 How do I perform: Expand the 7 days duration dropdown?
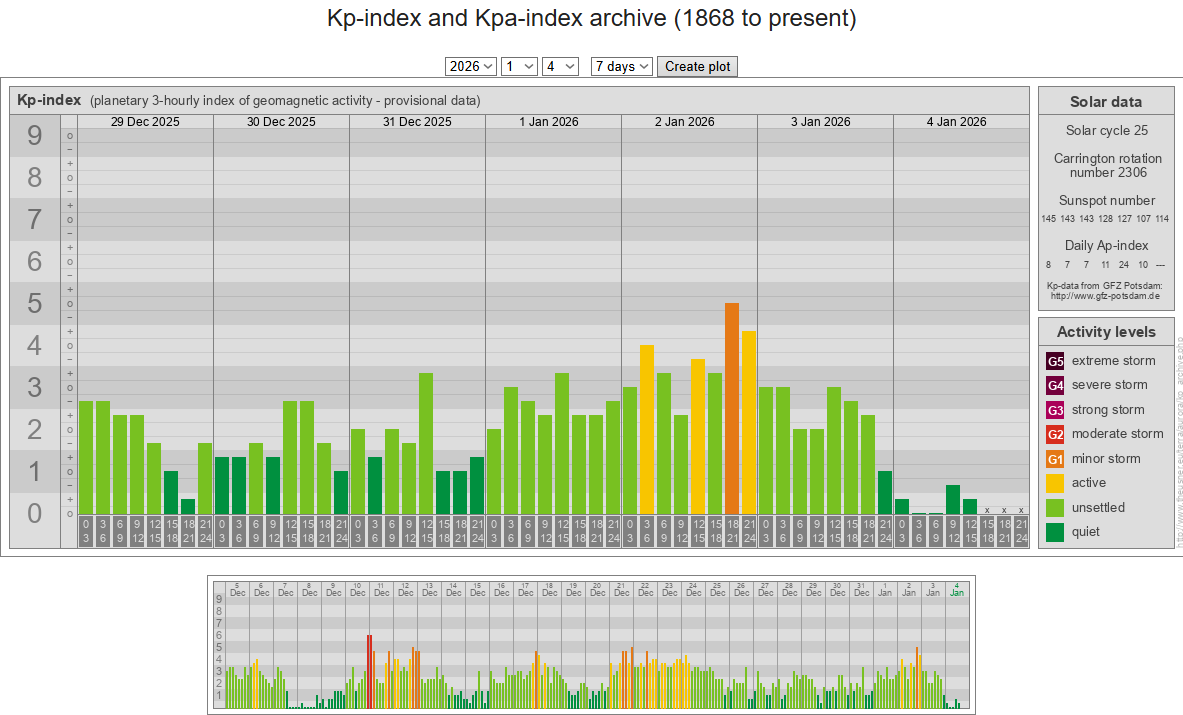[x=621, y=66]
